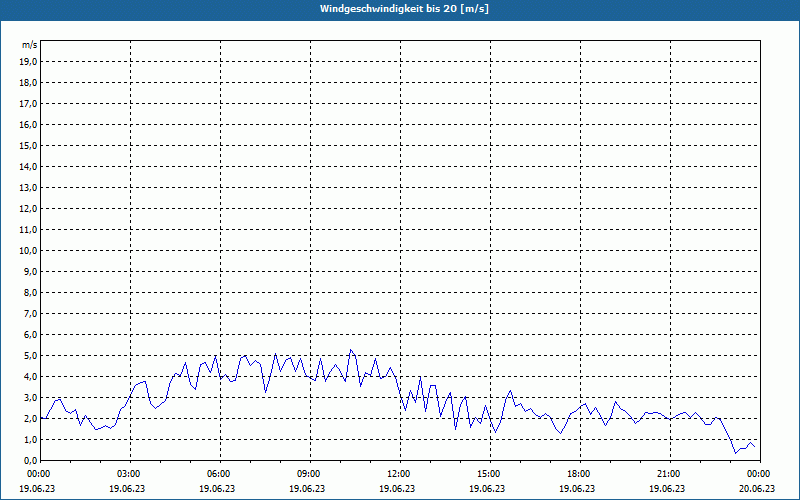Click the 16,0 y-axis value
800x500 pixels.
(x=29, y=124)
